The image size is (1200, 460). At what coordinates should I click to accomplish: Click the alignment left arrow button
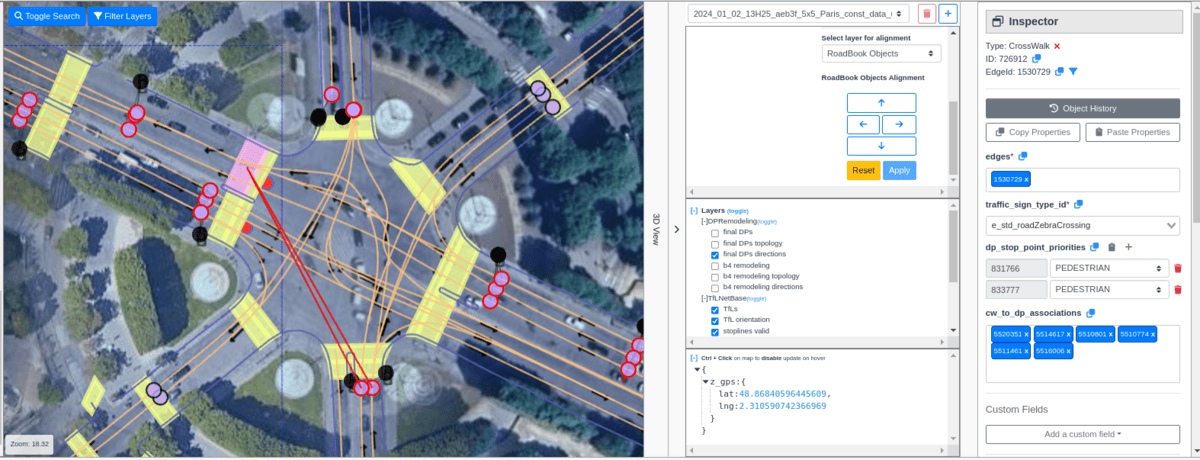point(863,124)
